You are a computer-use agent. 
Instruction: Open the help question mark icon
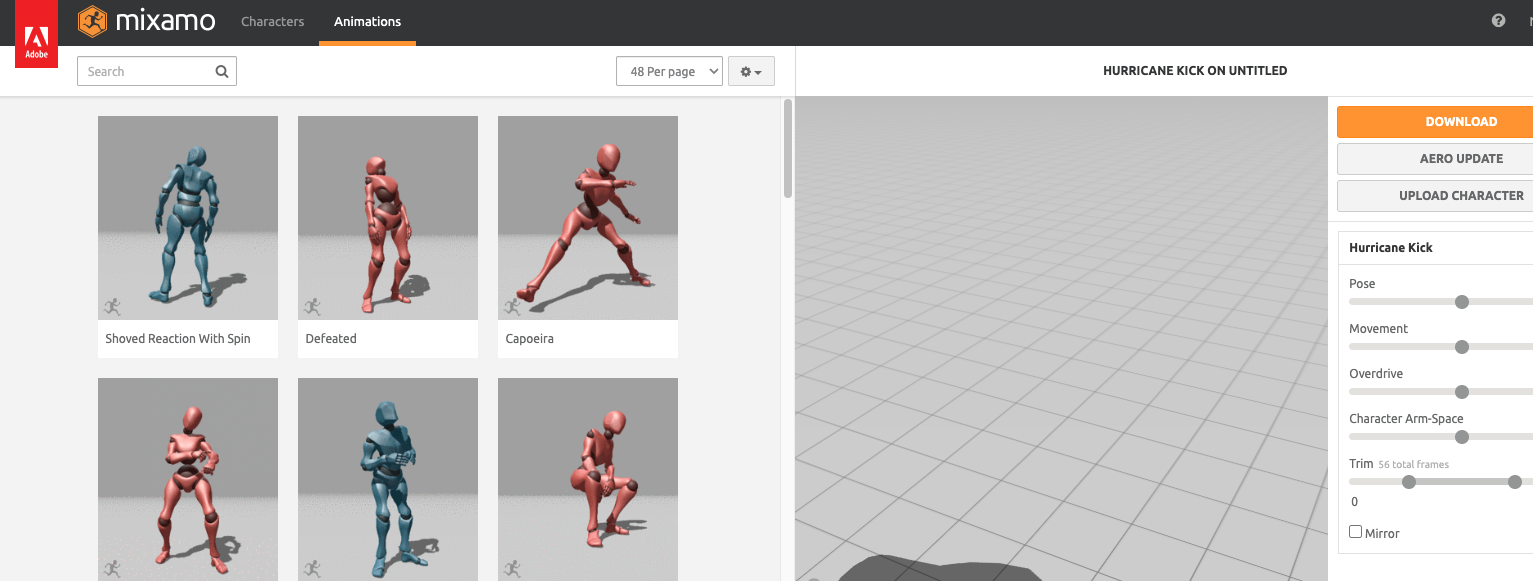tap(1498, 20)
